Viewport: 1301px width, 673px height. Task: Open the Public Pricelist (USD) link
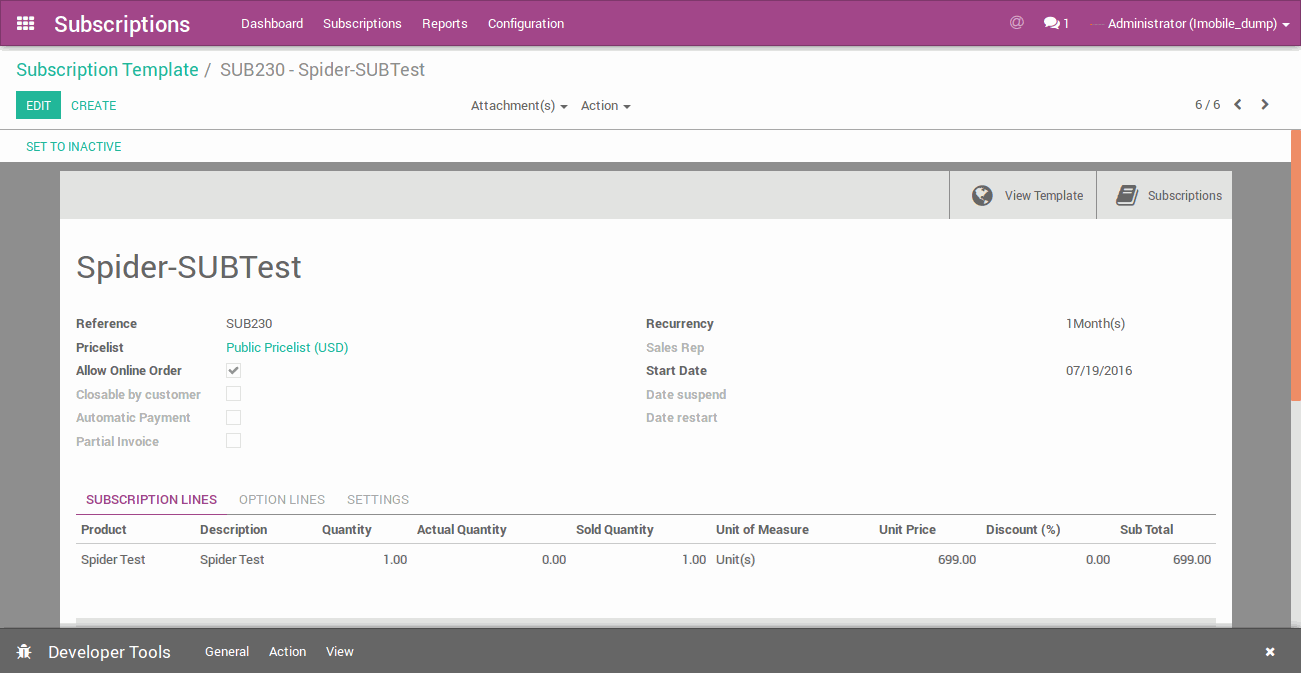[287, 348]
